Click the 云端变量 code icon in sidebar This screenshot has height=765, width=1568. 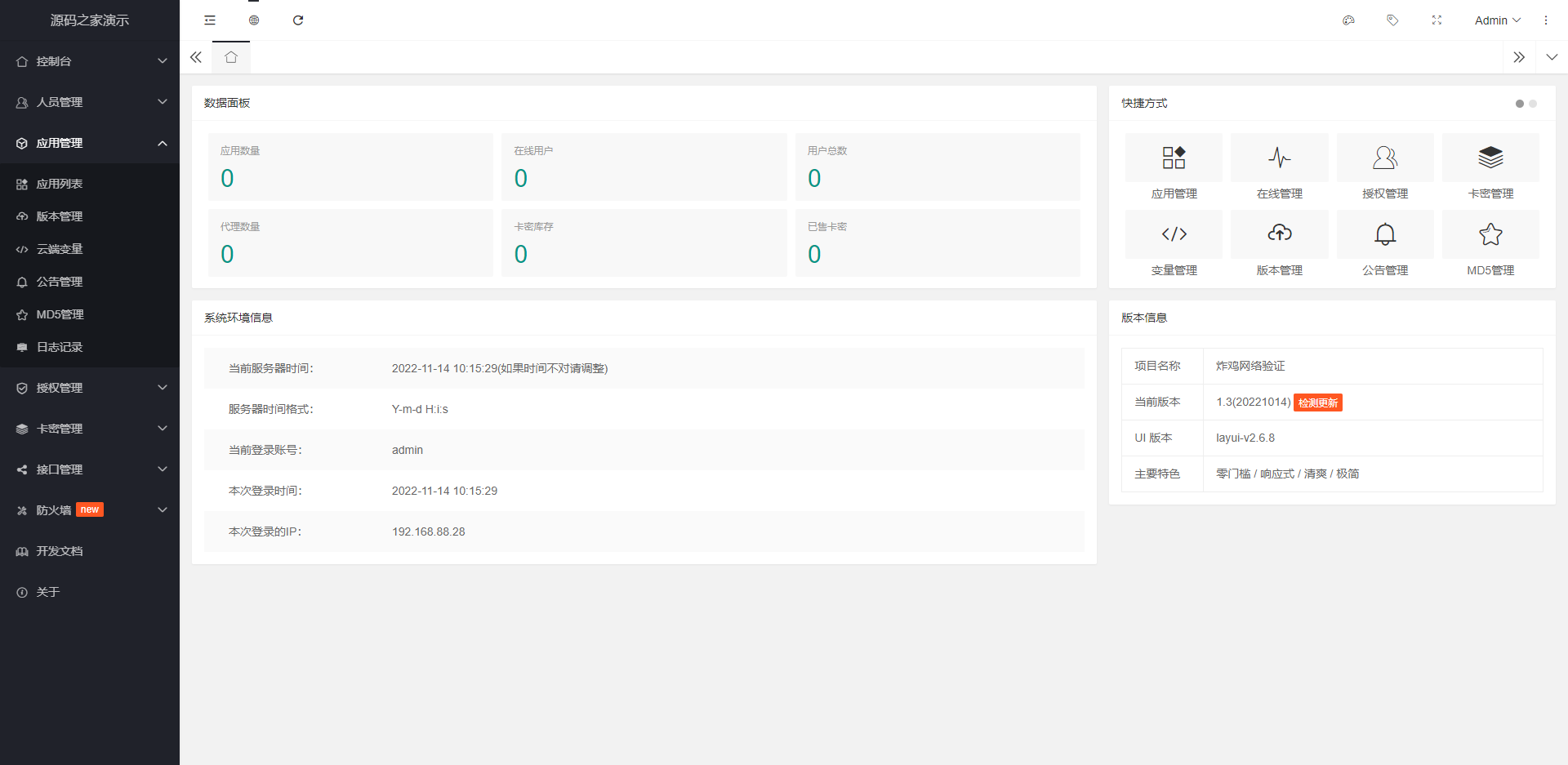[x=22, y=249]
